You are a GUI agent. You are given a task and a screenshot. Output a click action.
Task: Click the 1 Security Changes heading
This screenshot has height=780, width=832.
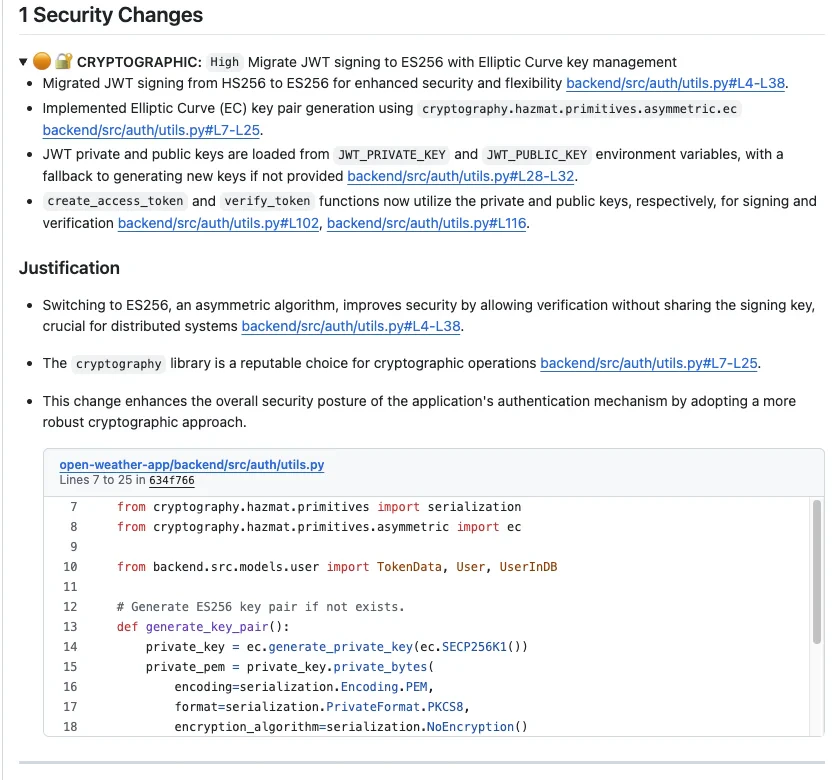pyautogui.click(x=110, y=15)
